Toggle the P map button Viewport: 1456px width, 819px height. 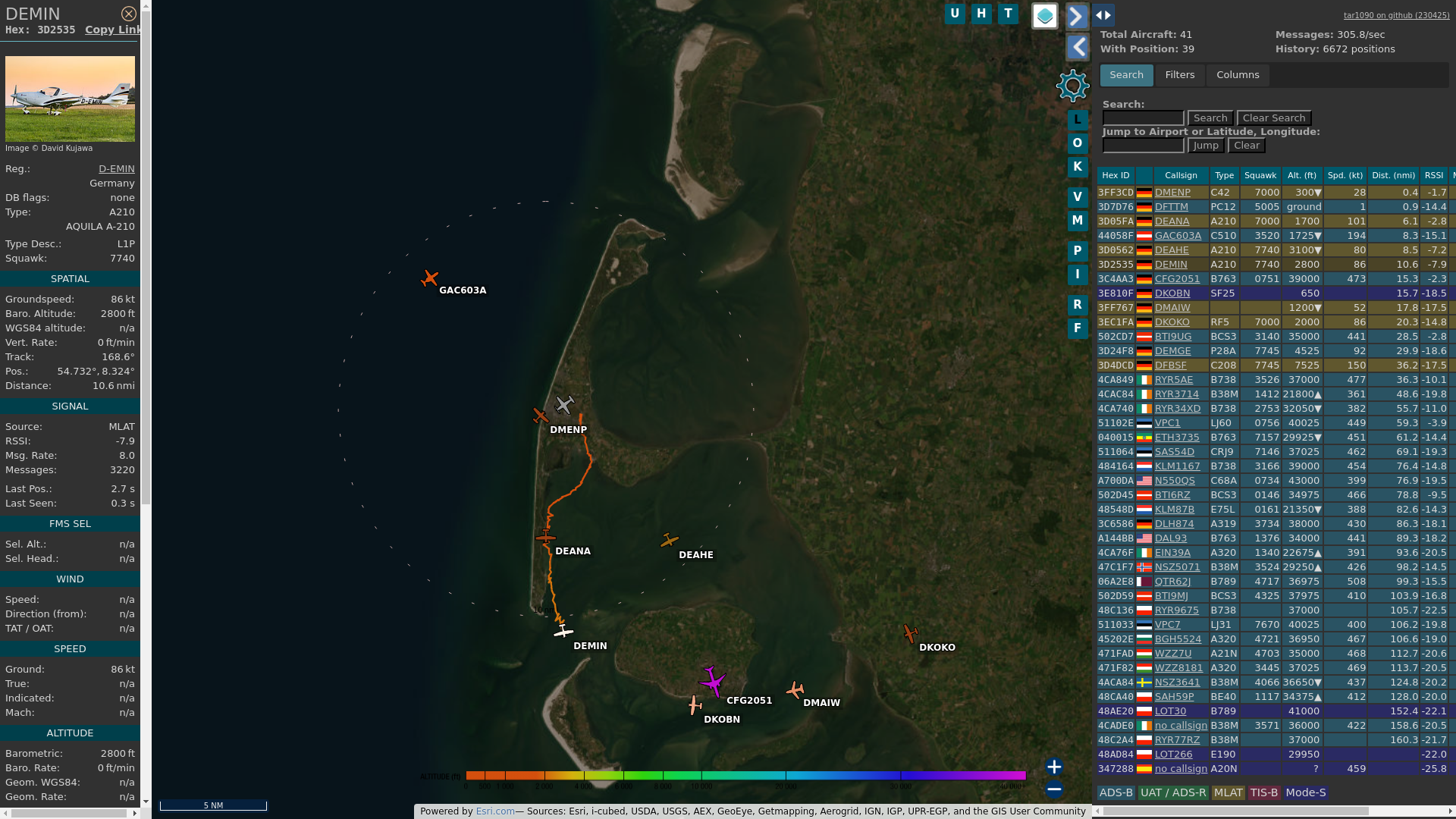click(1078, 251)
